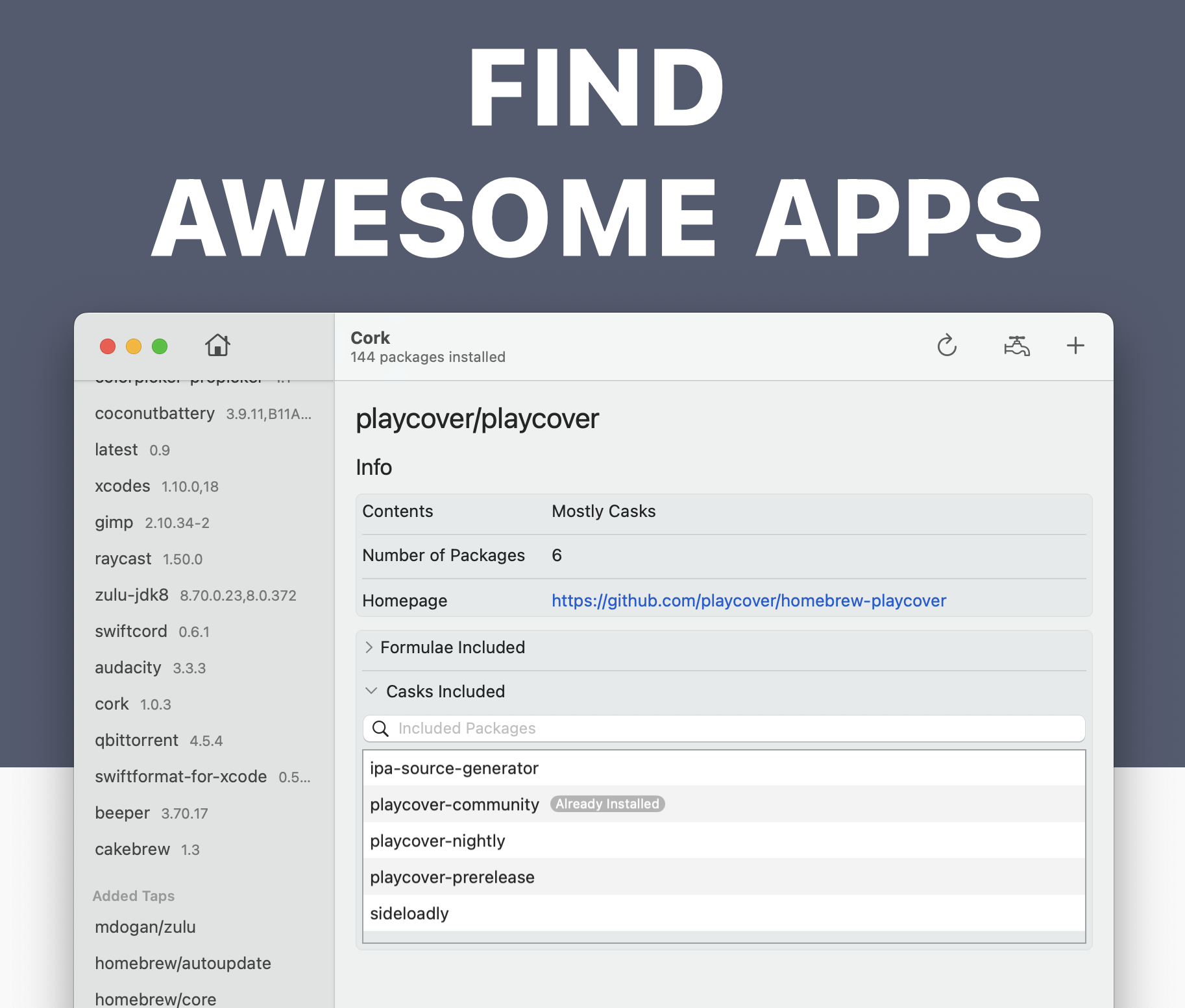Image resolution: width=1185 pixels, height=1008 pixels.
Task: Minimize the window with yellow button
Action: pyautogui.click(x=134, y=346)
